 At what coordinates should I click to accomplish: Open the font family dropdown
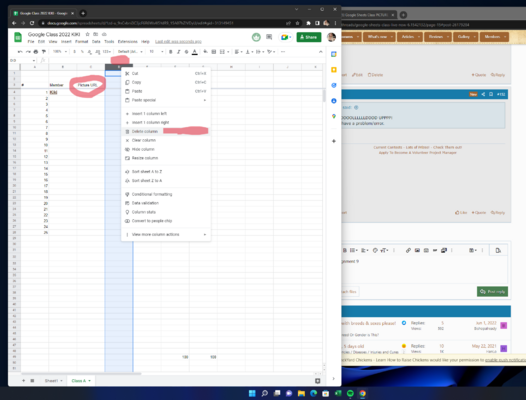[x=130, y=52]
